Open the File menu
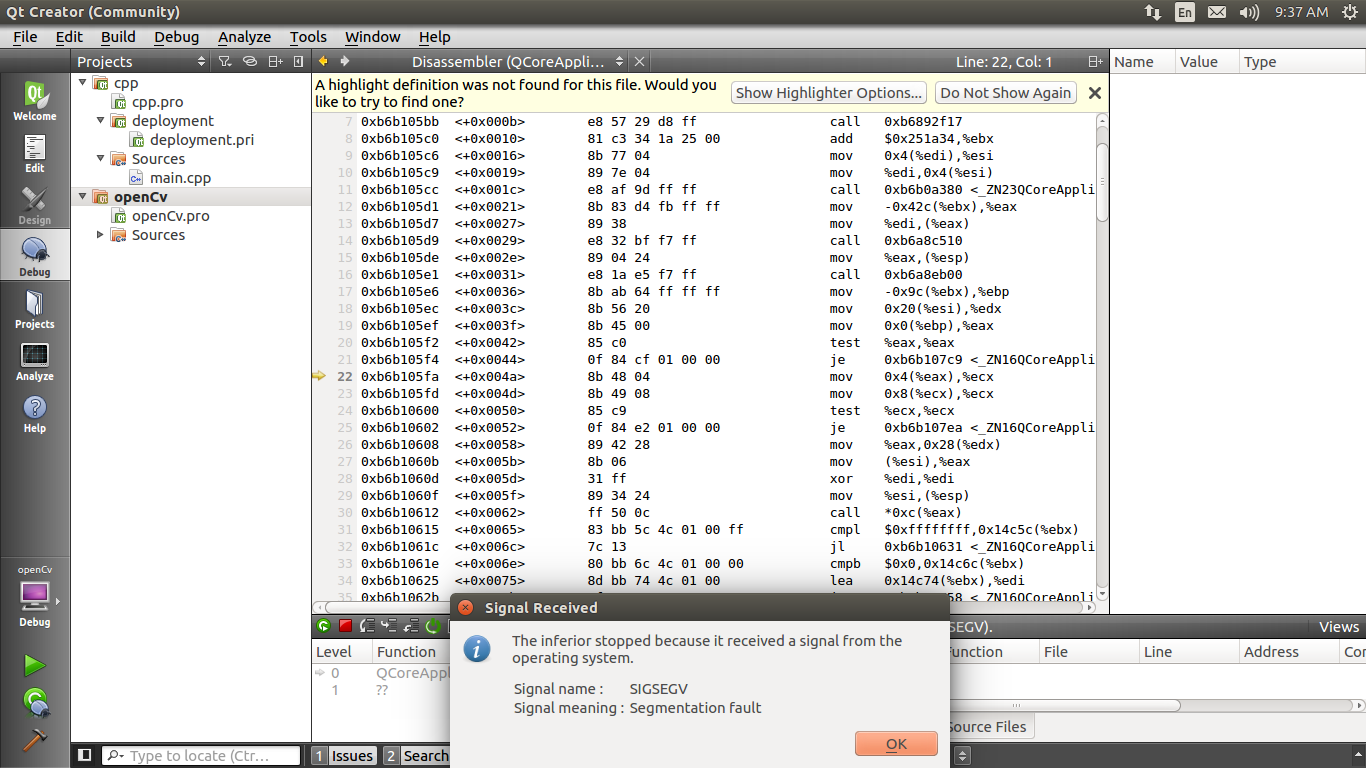 click(25, 37)
